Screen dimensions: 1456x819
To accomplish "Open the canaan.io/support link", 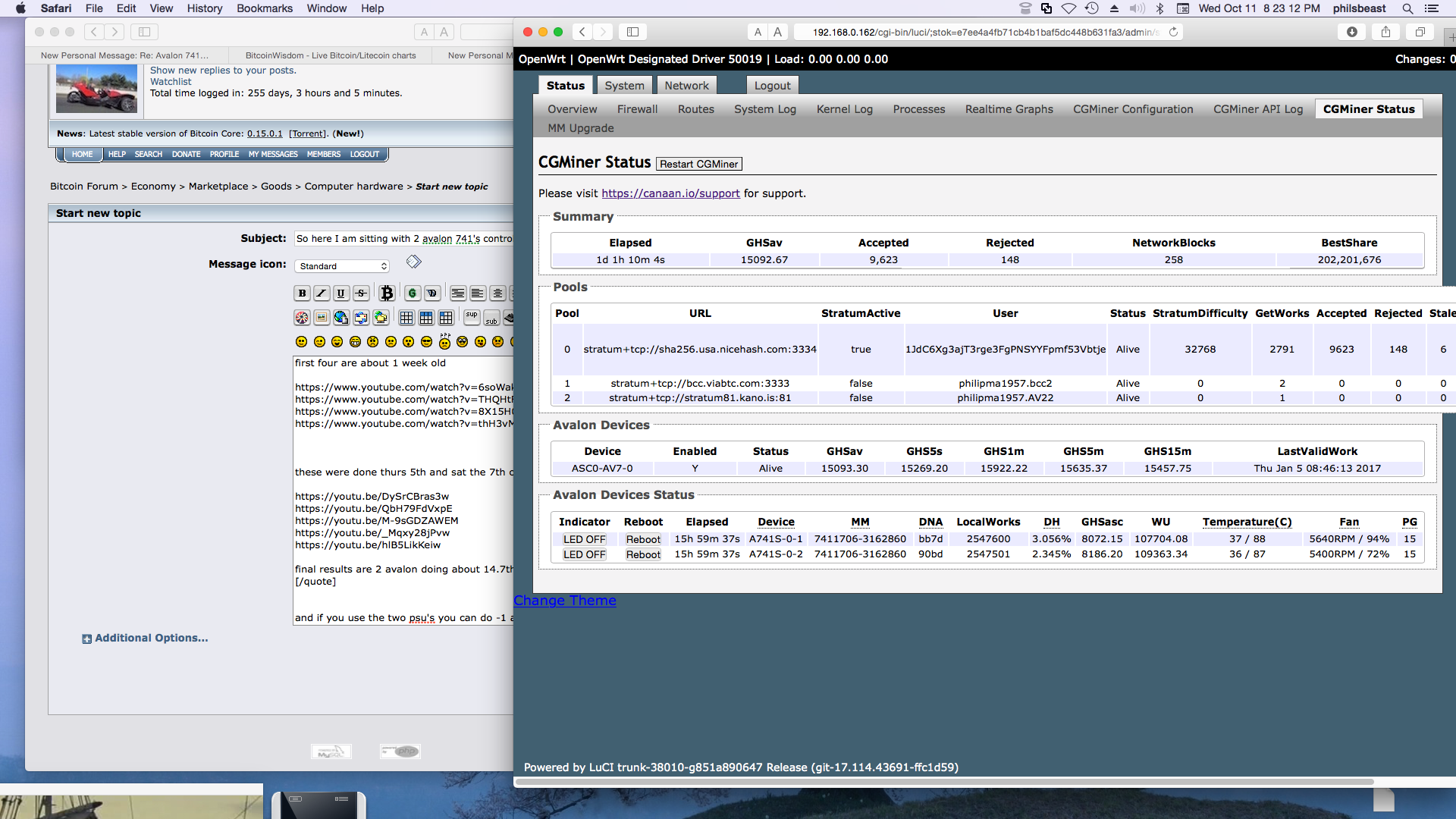I will pyautogui.click(x=670, y=193).
